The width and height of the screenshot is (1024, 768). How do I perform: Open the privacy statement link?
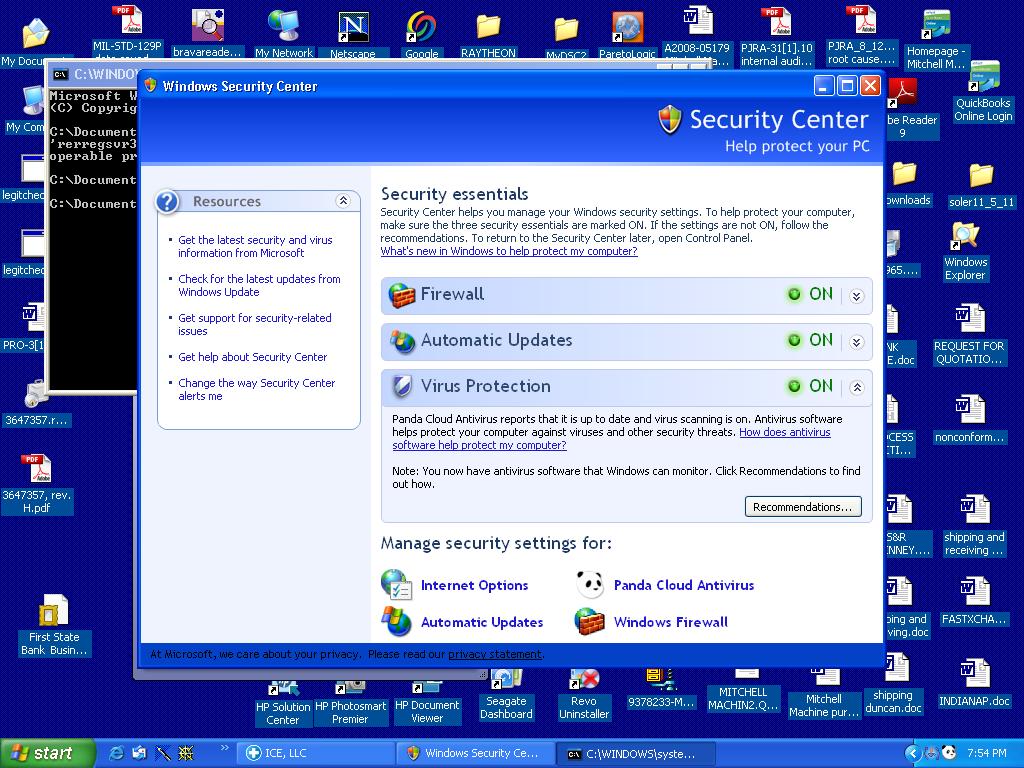click(494, 654)
